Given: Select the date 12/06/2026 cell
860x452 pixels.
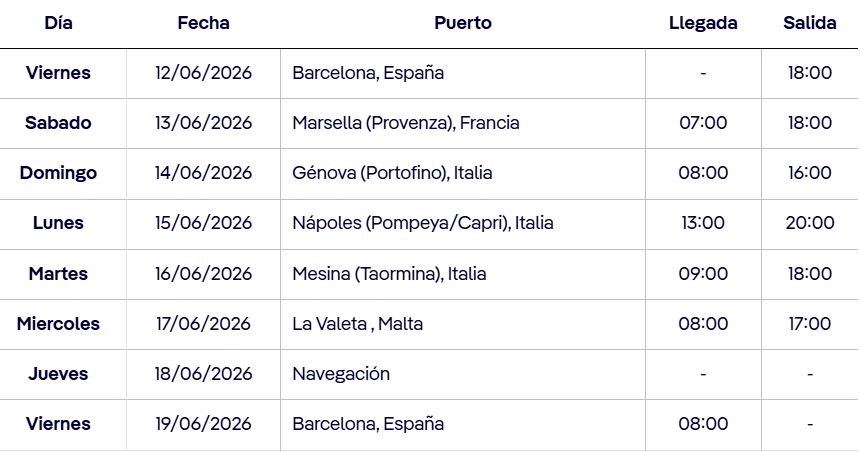Looking at the screenshot, I should (203, 73).
